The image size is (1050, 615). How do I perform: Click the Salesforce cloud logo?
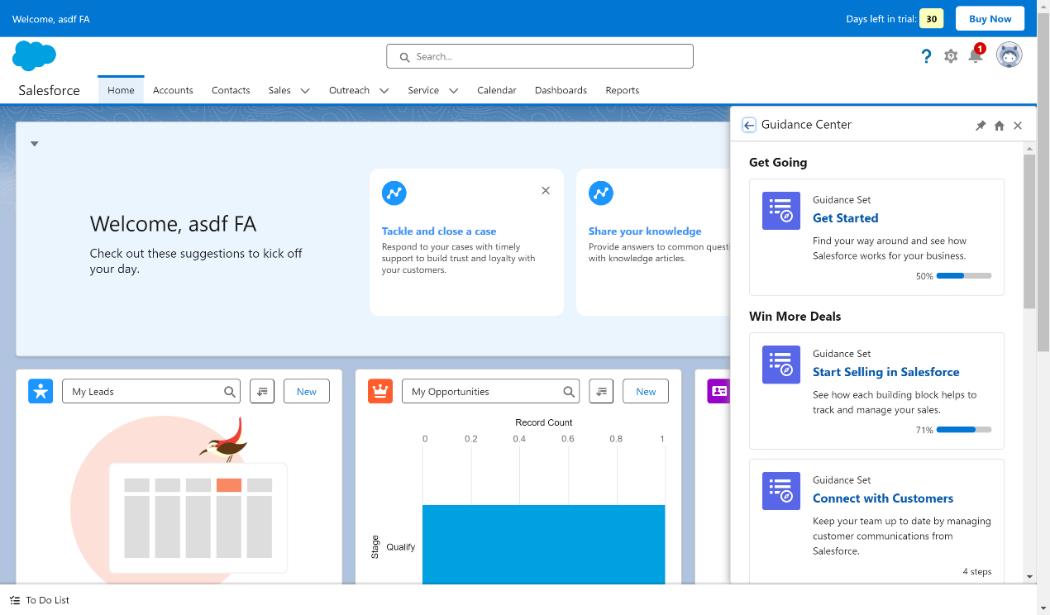click(x=34, y=56)
